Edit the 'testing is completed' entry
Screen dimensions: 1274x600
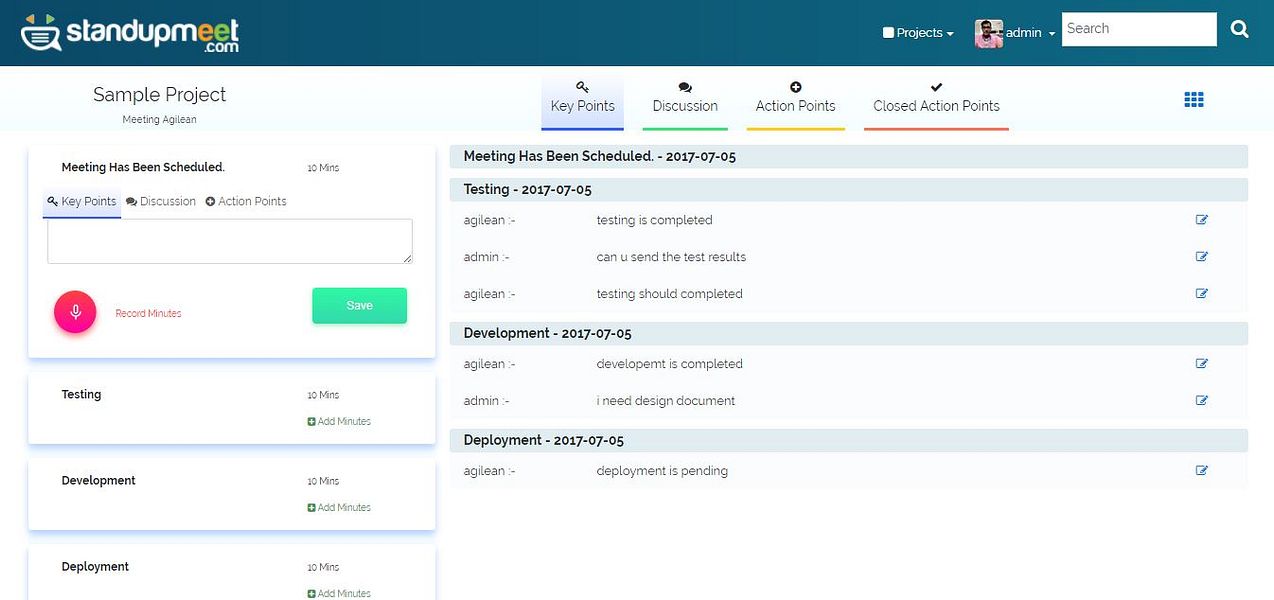[x=1202, y=220]
